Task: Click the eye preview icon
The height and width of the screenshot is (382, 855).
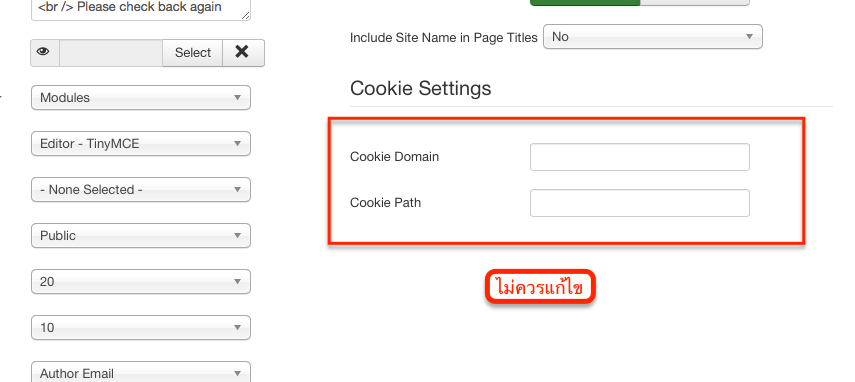Action: tap(44, 53)
